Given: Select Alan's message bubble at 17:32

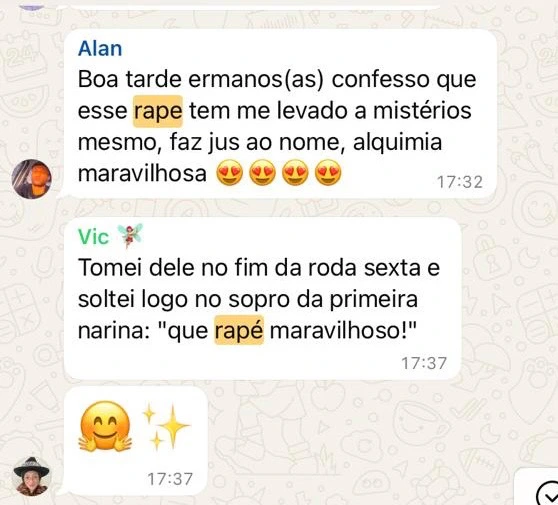Looking at the screenshot, I should pos(280,113).
